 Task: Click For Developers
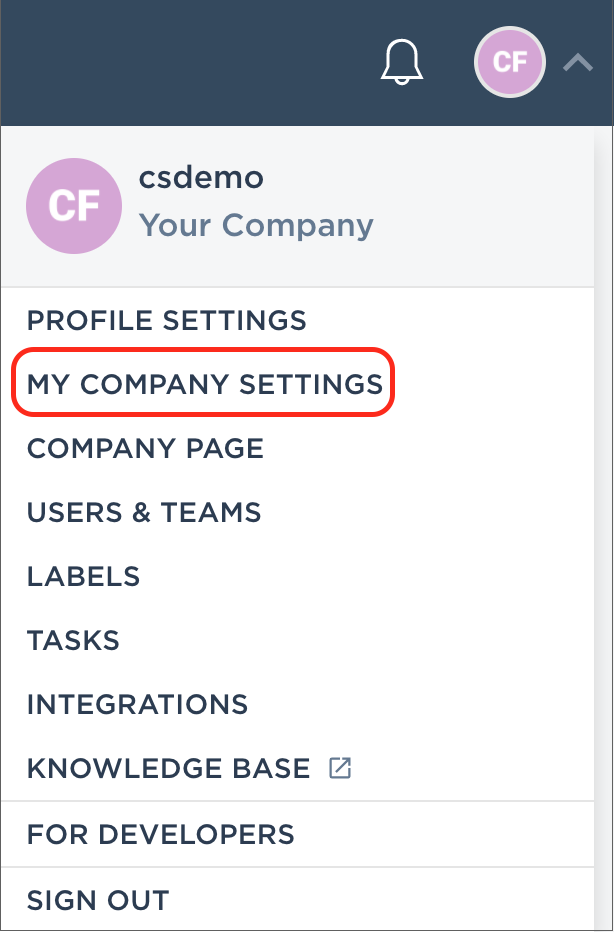click(x=162, y=834)
